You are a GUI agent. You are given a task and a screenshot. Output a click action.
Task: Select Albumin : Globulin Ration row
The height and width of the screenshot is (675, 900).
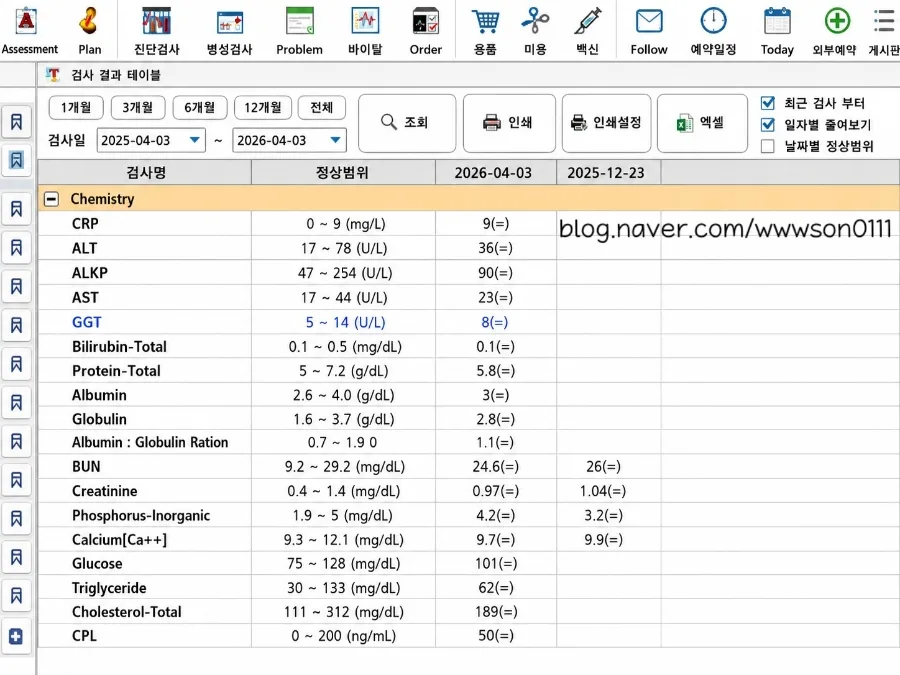pos(150,442)
